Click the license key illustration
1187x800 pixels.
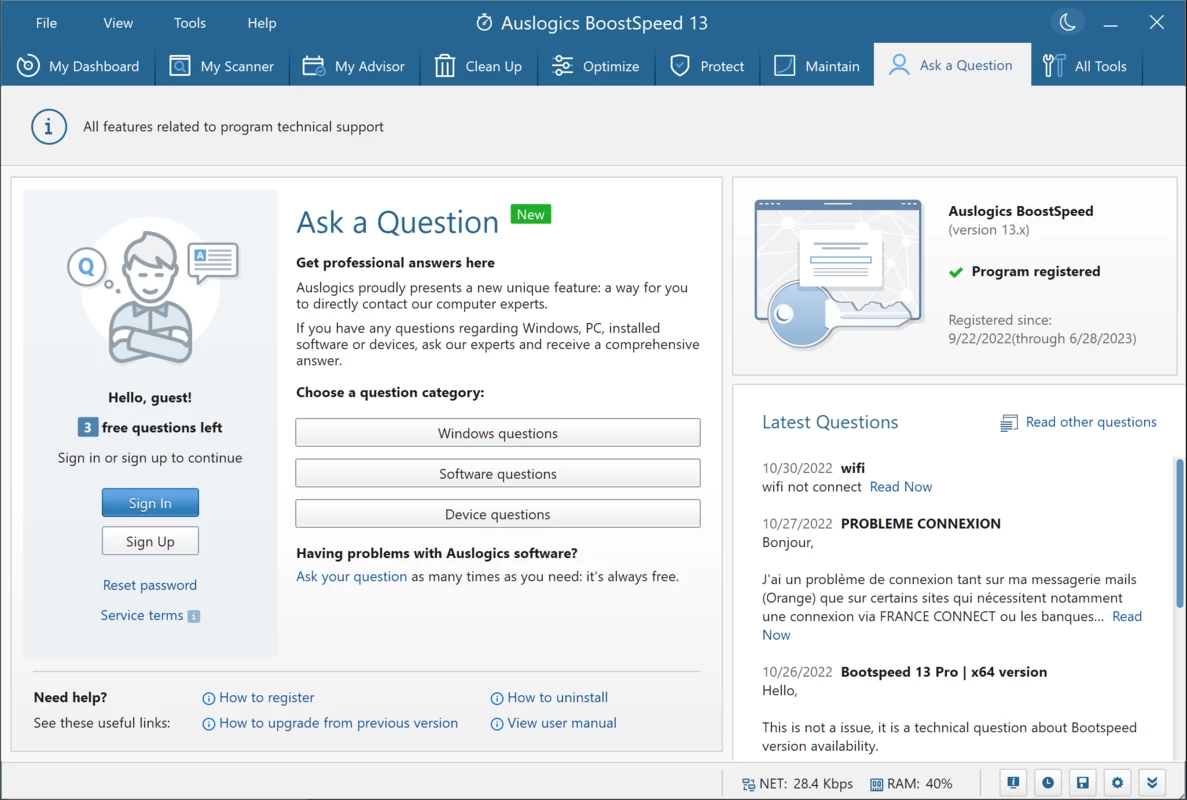(839, 273)
